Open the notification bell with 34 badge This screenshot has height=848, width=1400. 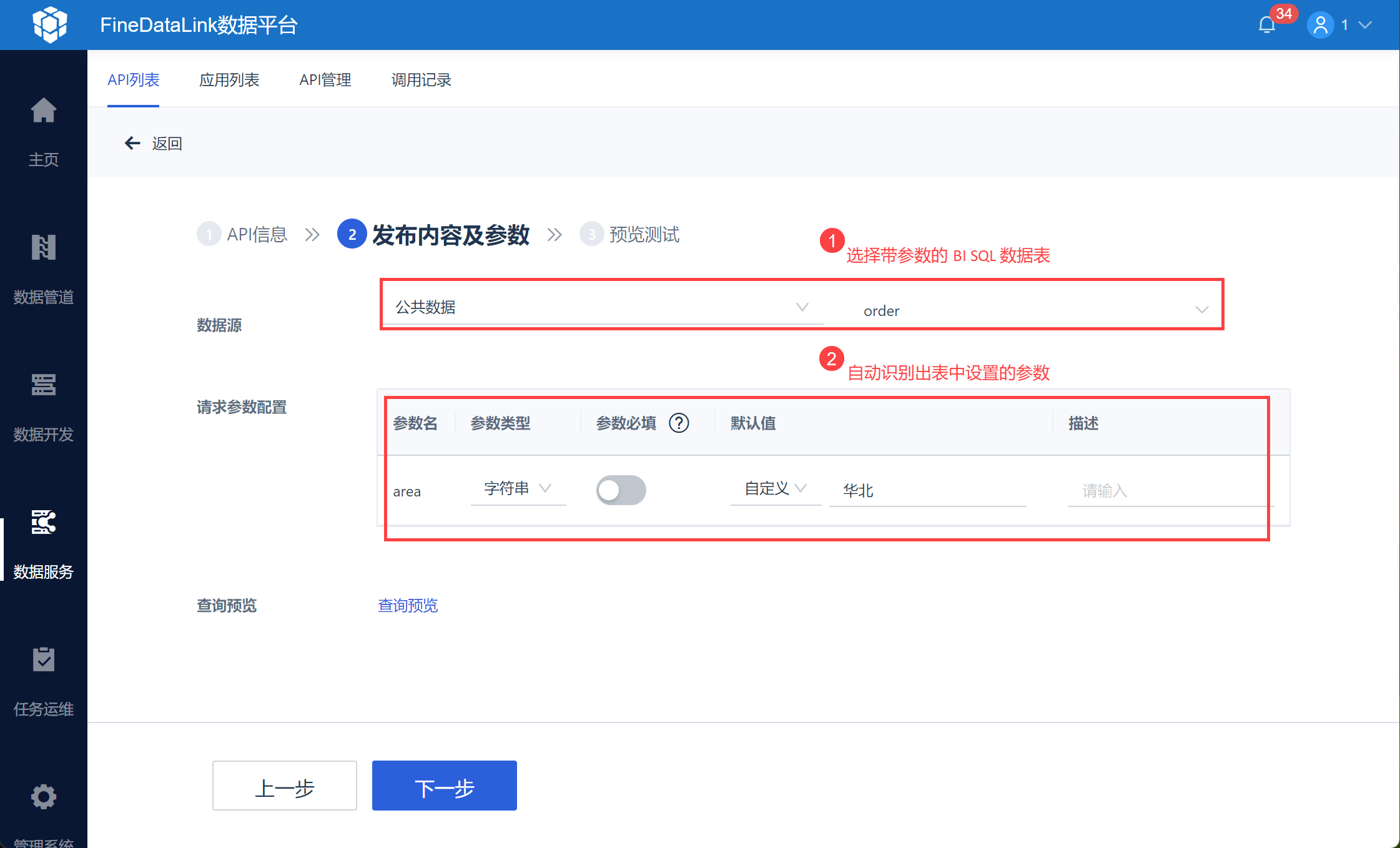[x=1268, y=25]
